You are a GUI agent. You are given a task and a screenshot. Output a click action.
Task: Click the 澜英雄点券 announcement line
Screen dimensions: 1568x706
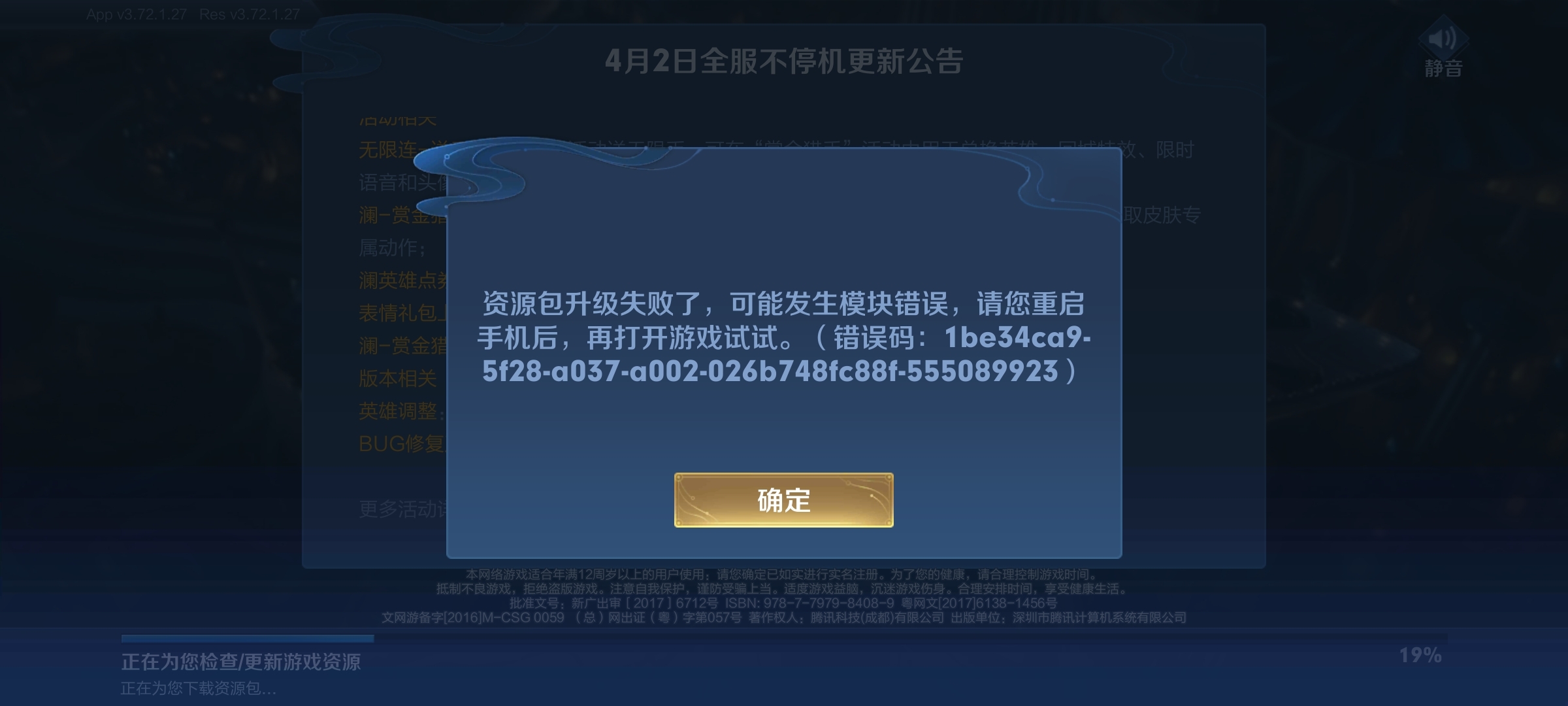click(x=402, y=280)
